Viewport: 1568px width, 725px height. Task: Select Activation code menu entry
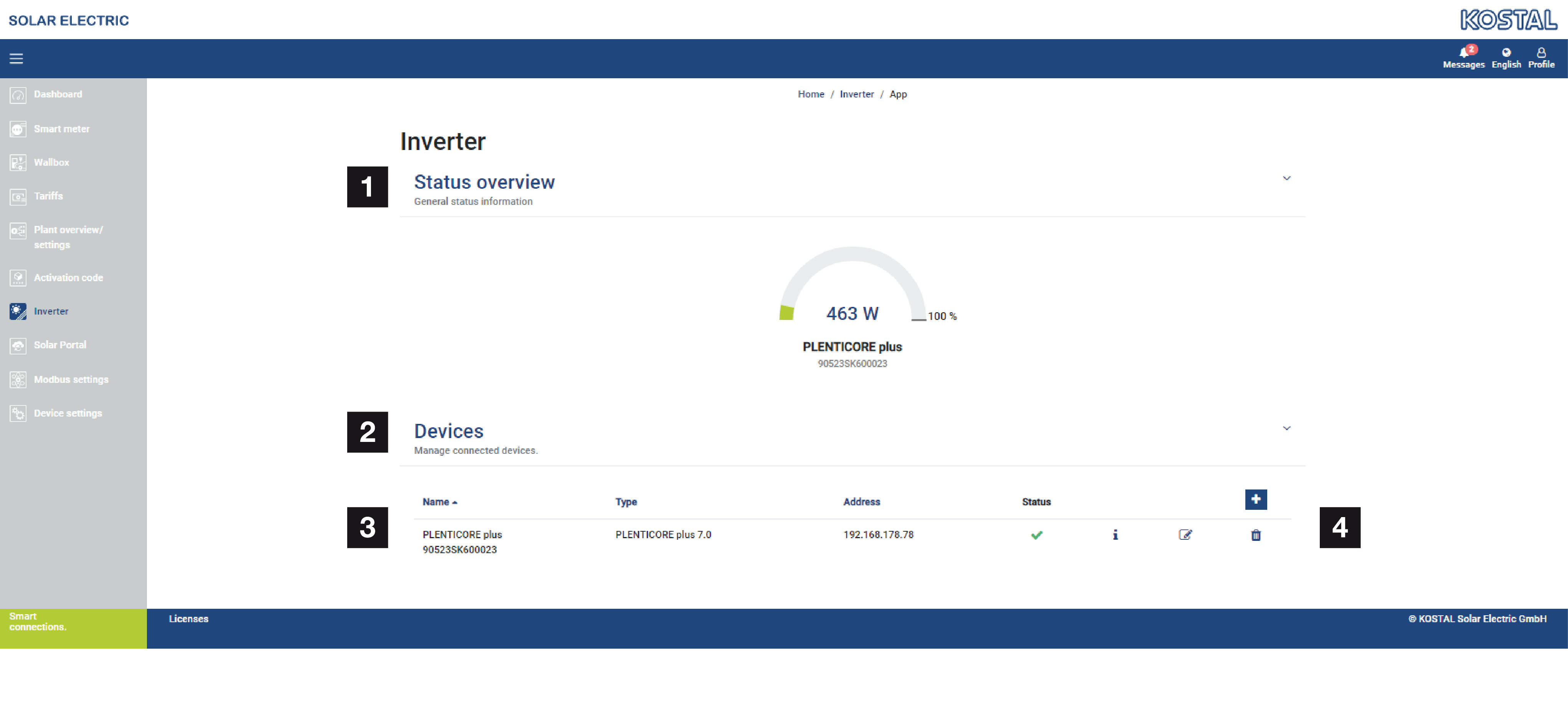click(x=68, y=278)
